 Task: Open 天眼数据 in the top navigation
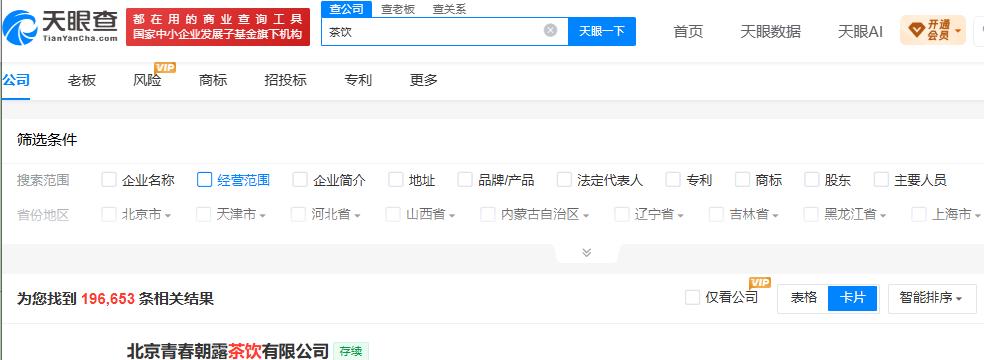770,31
